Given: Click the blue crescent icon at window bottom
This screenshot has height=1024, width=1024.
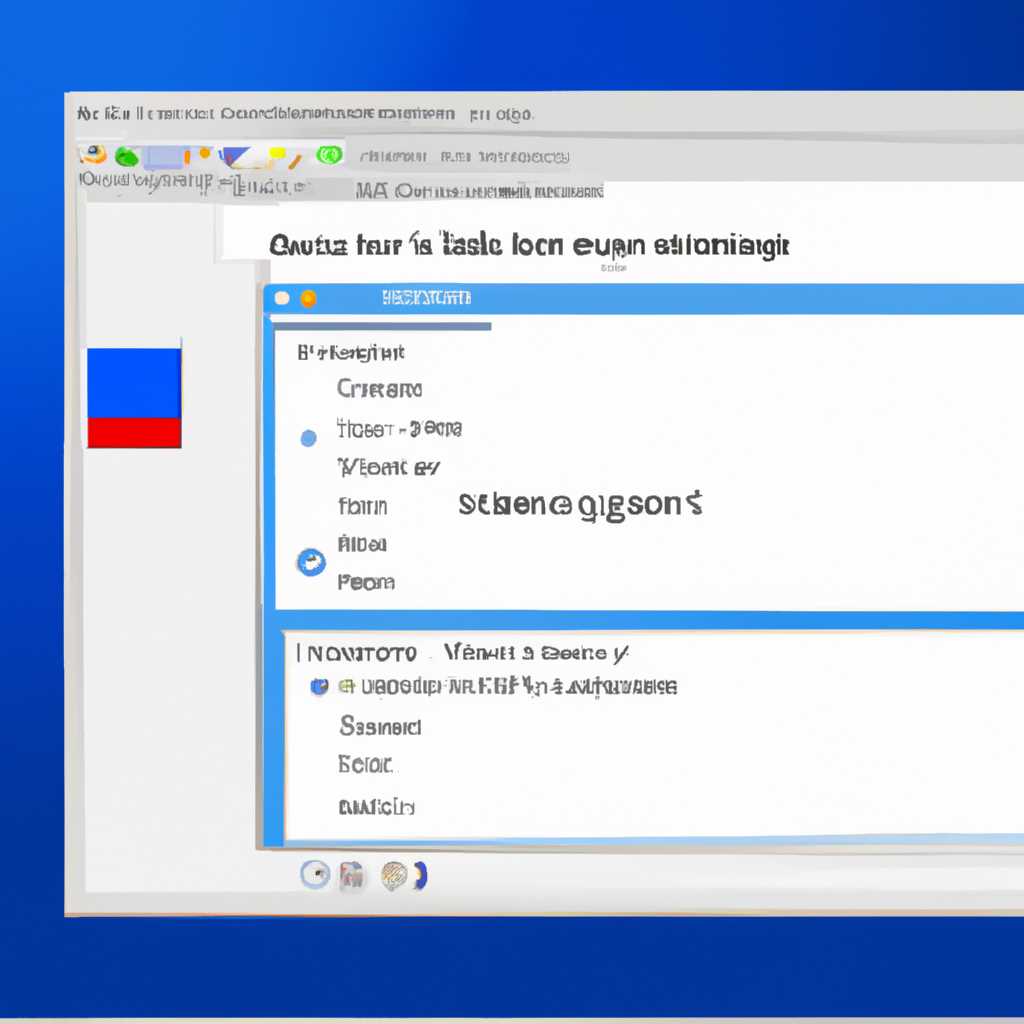Looking at the screenshot, I should coord(420,876).
